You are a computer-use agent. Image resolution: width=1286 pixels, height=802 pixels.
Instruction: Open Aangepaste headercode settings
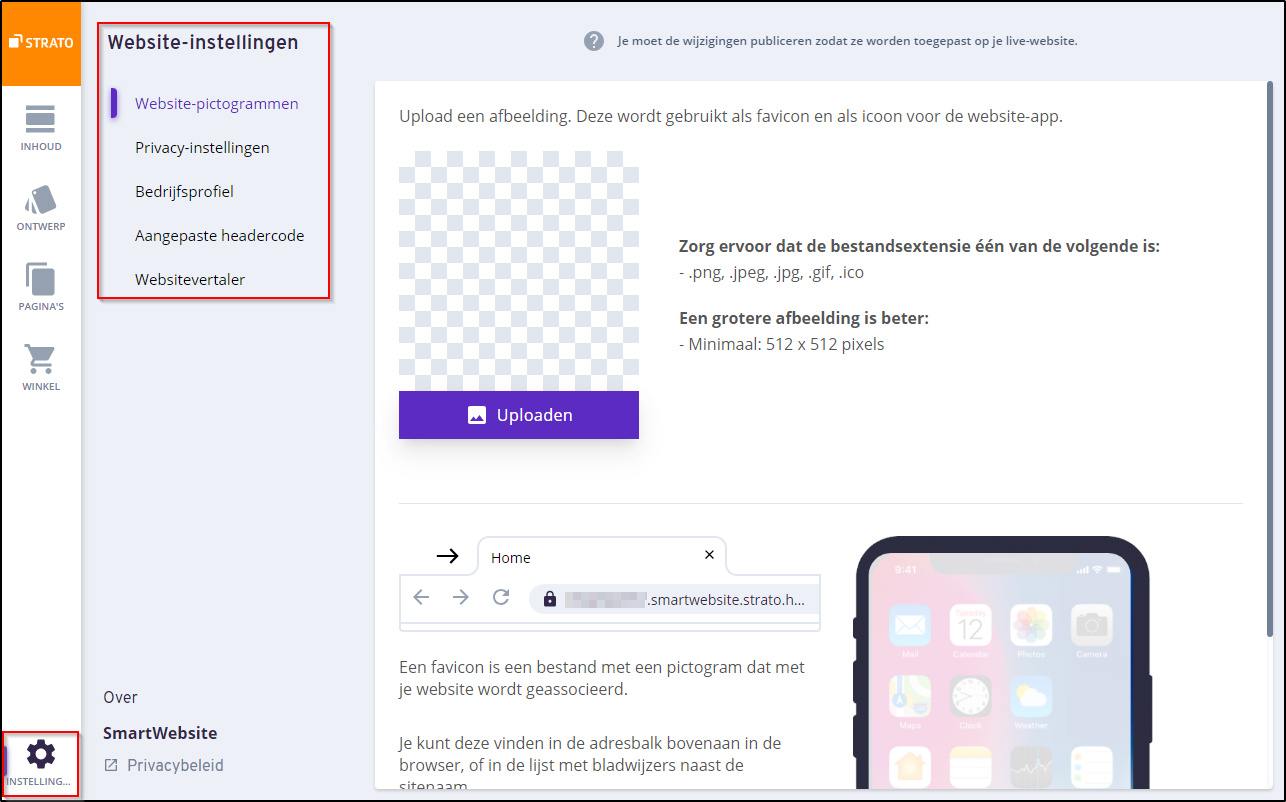tap(219, 236)
